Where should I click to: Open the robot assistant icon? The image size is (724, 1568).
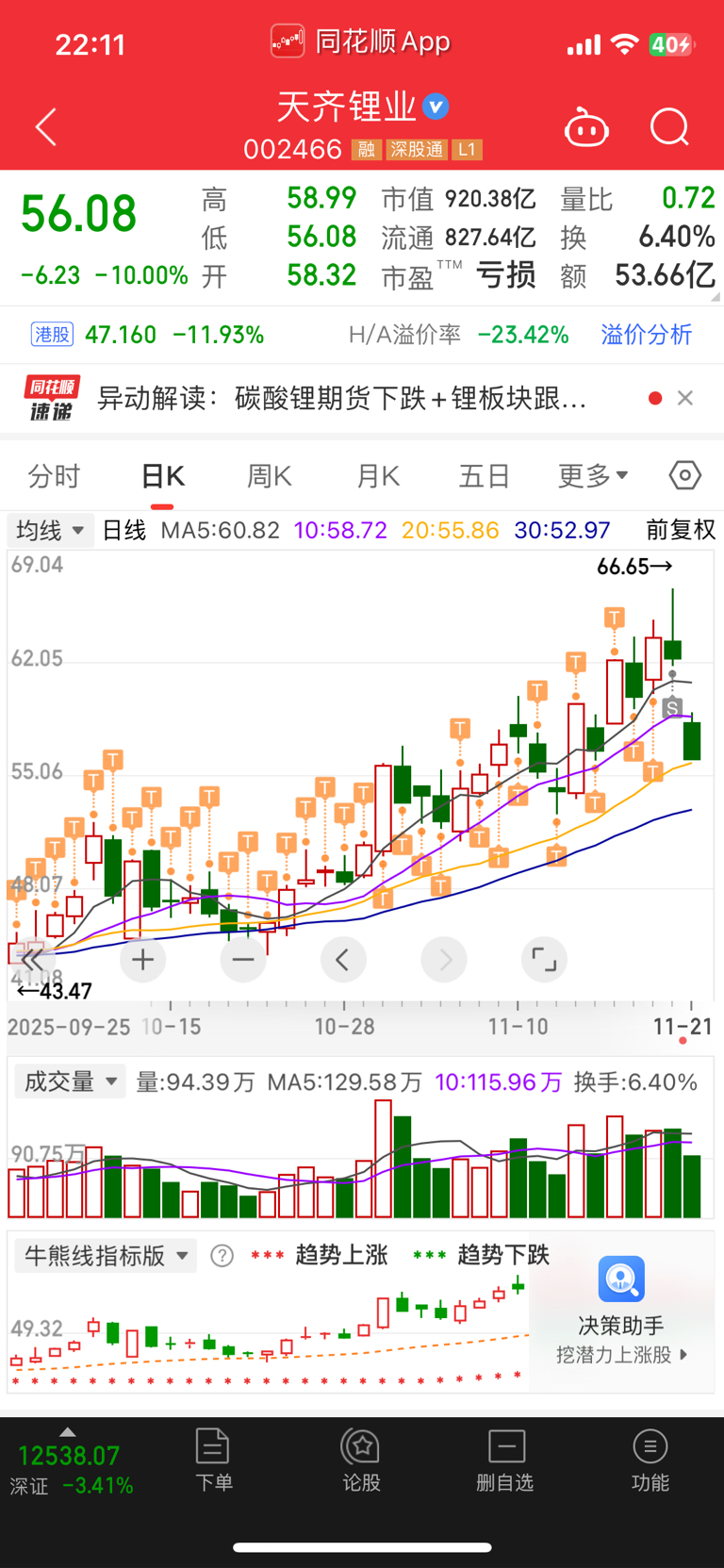click(x=586, y=128)
